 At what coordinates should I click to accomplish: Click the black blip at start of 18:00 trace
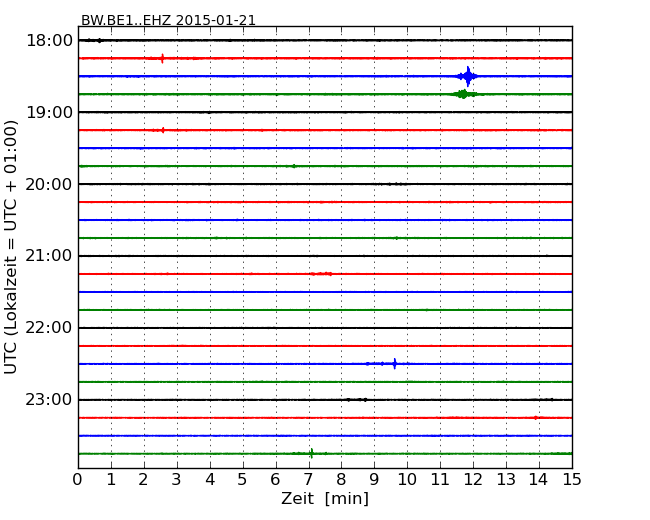pos(99,40)
